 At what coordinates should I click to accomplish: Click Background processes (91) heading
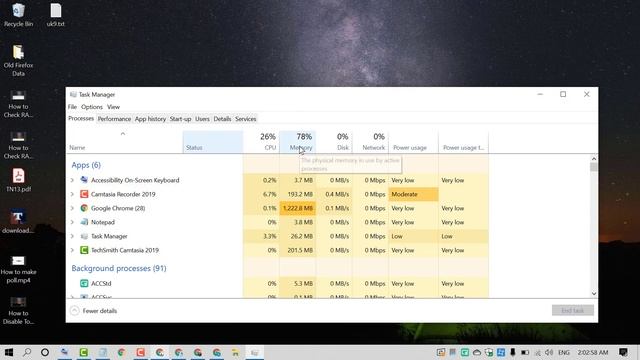[119, 268]
